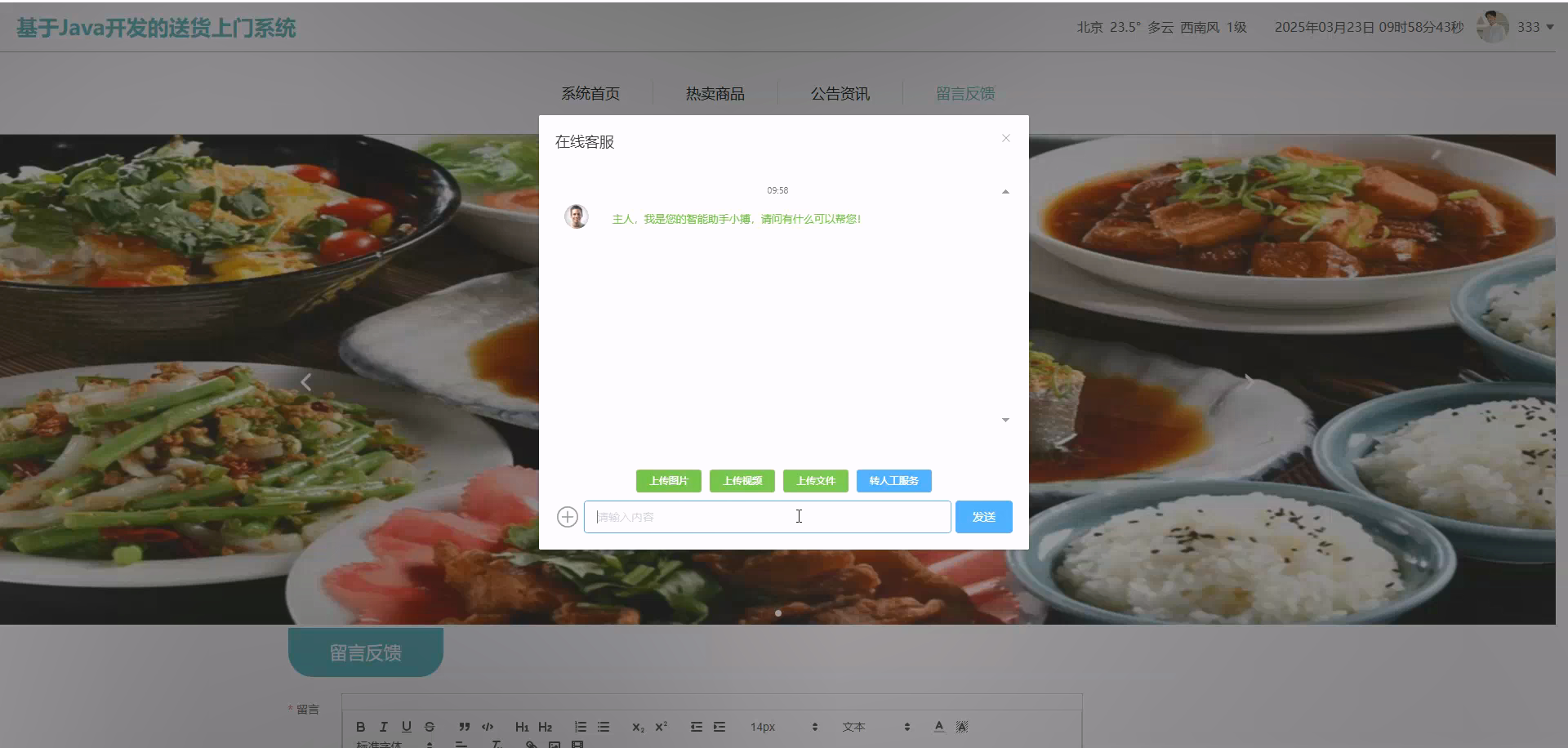This screenshot has height=748, width=1568.
Task: Click the 在线客服 dialog title
Action: click(x=585, y=142)
